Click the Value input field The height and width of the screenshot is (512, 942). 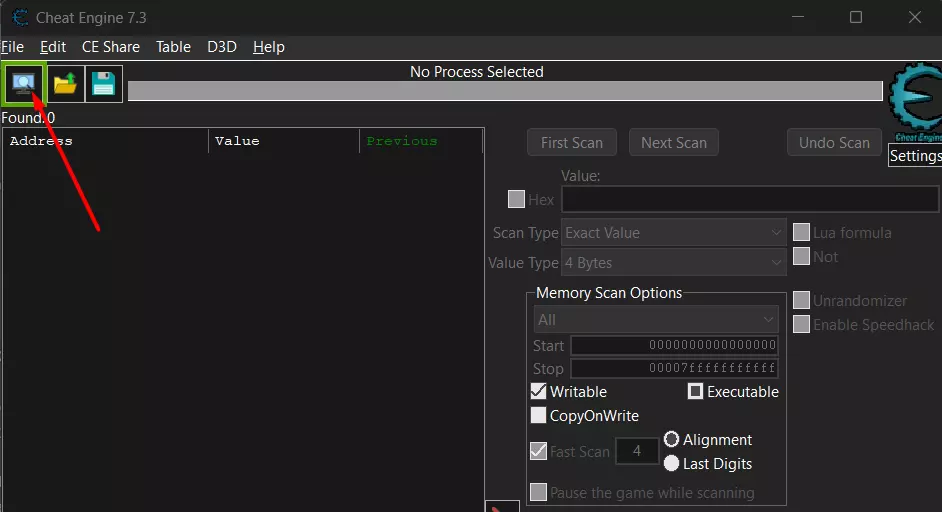pos(750,199)
